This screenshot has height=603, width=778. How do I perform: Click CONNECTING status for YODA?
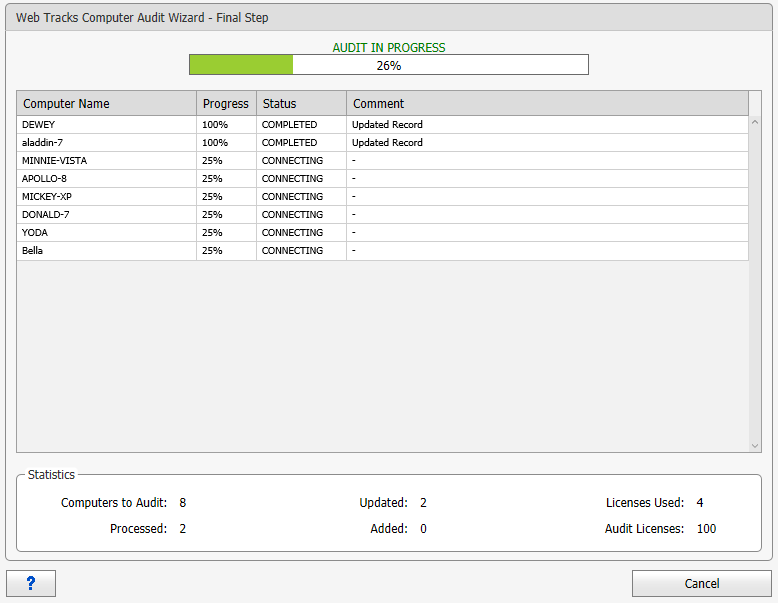(292, 232)
